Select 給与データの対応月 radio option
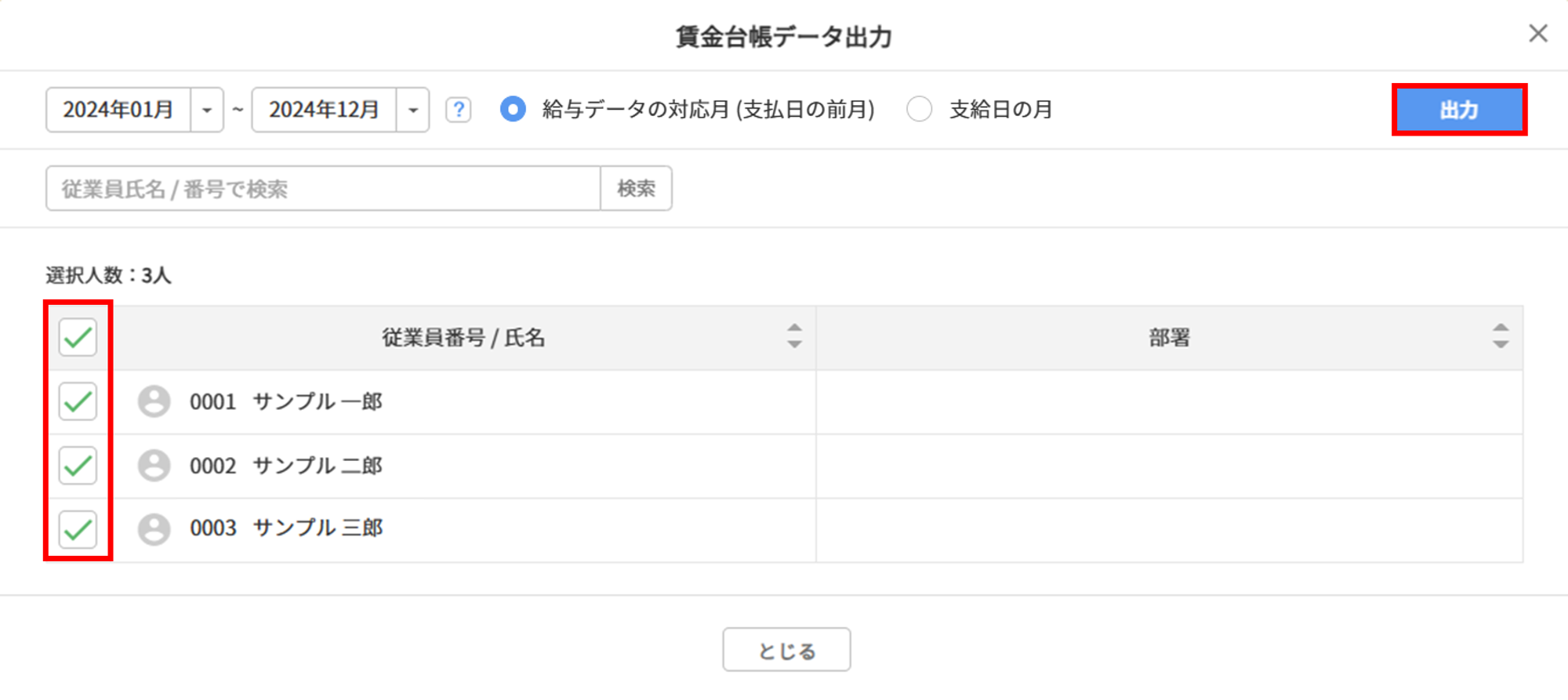Image resolution: width=1568 pixels, height=700 pixels. tap(513, 110)
